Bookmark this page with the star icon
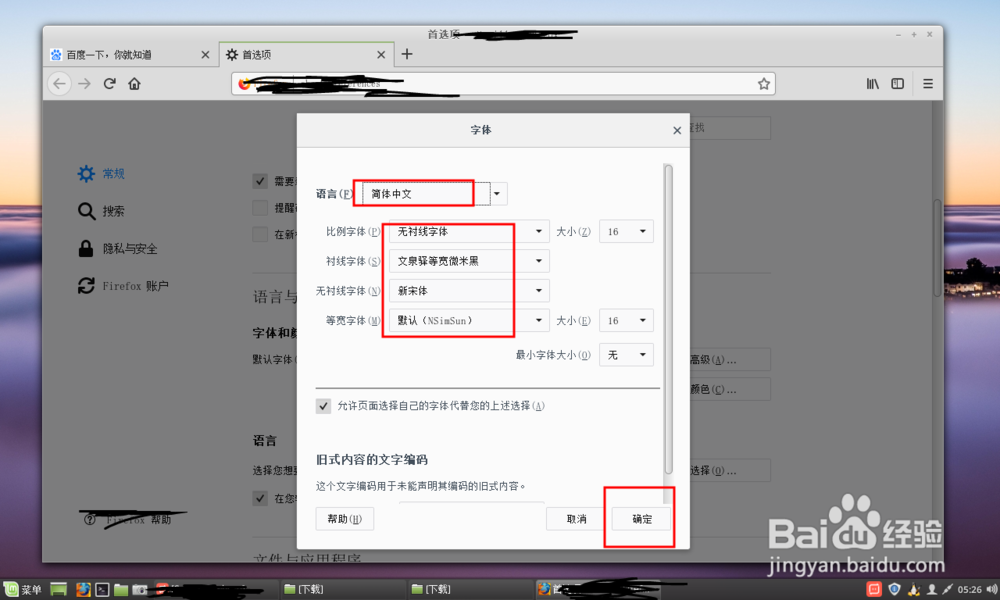Screen dimensions: 1000x600 [764, 84]
